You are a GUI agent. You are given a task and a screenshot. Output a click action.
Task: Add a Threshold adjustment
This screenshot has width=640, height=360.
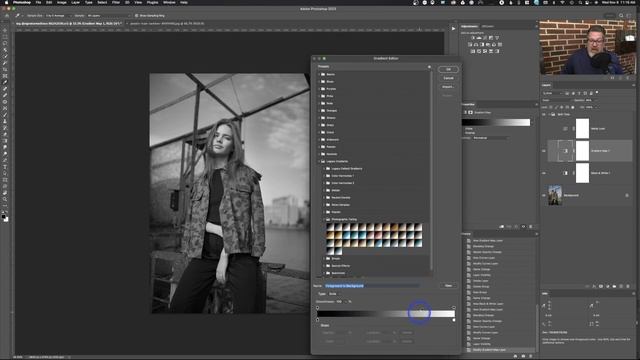[485, 51]
